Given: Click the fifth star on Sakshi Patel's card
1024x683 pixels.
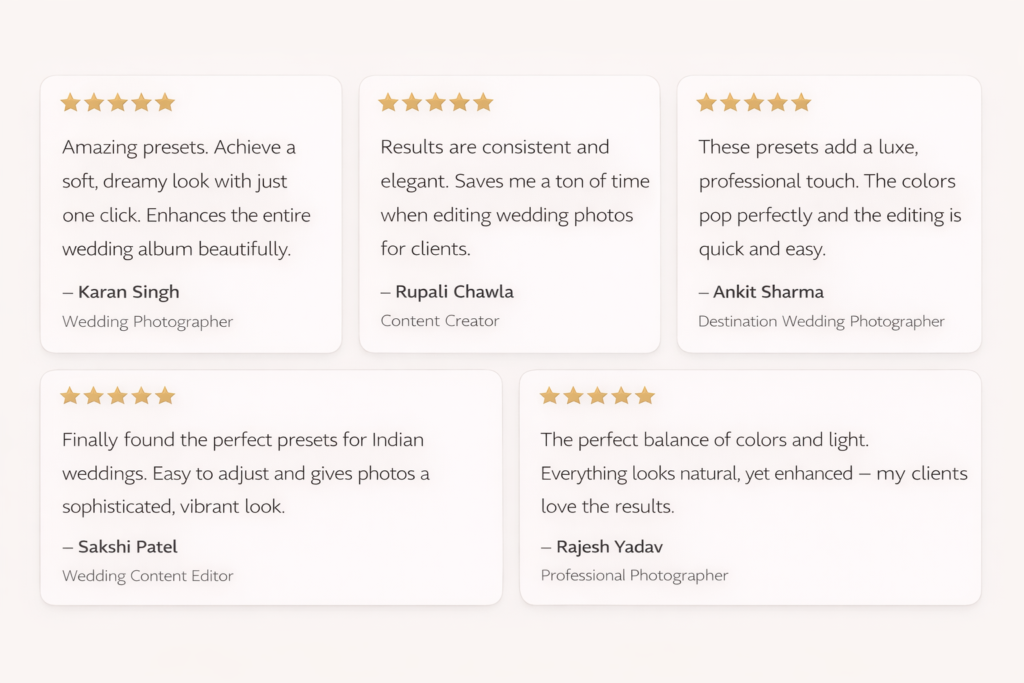Looking at the screenshot, I should pyautogui.click(x=165, y=396).
